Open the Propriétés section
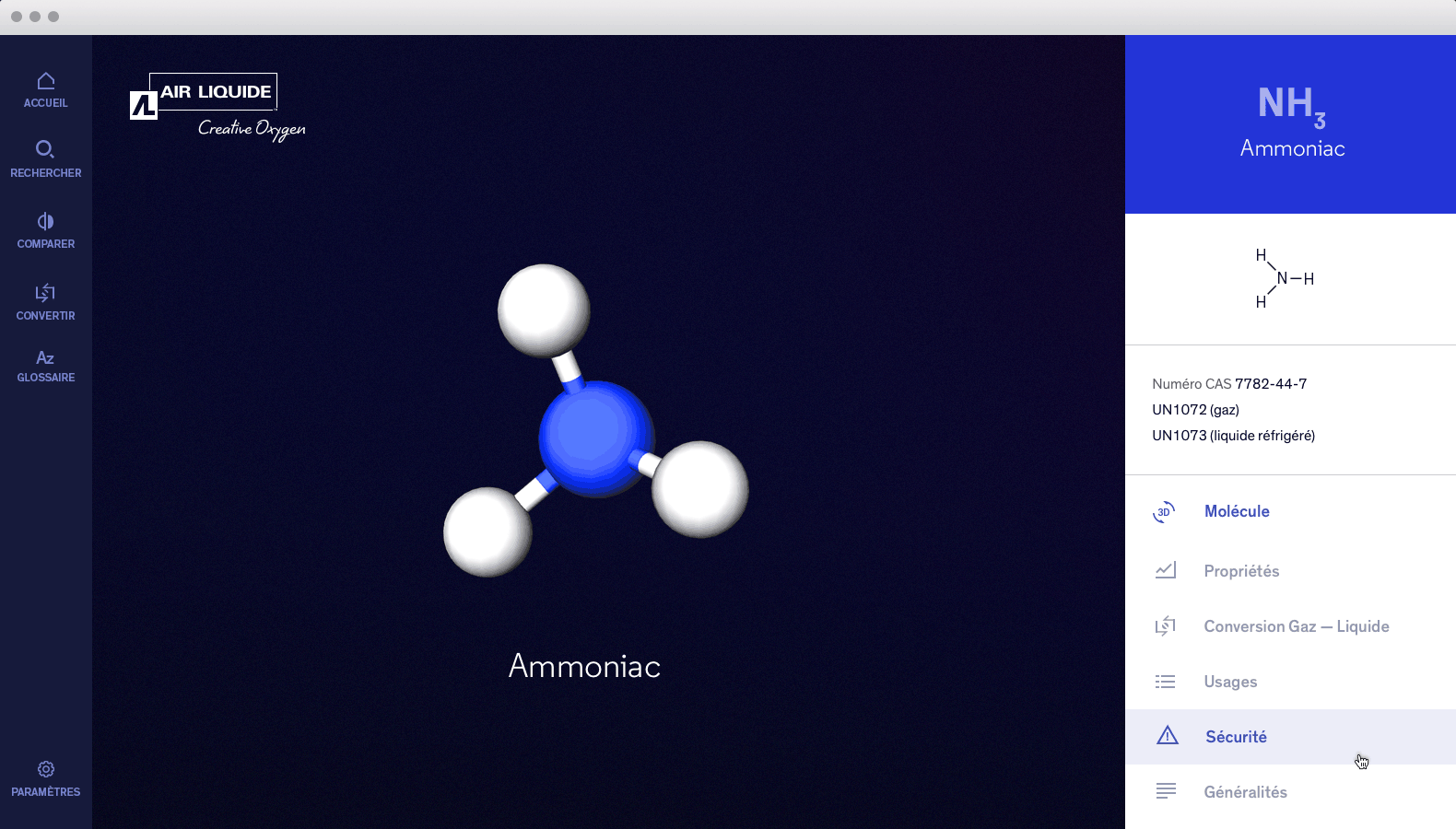The height and width of the screenshot is (829, 1456). click(x=1241, y=571)
